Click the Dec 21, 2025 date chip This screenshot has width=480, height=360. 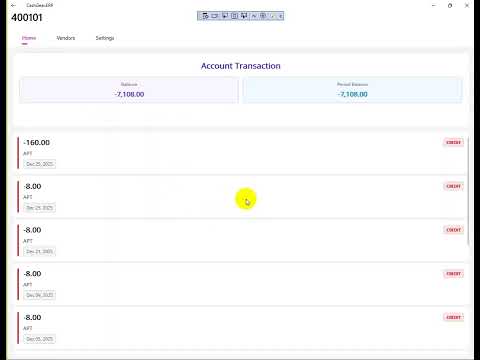[40, 251]
